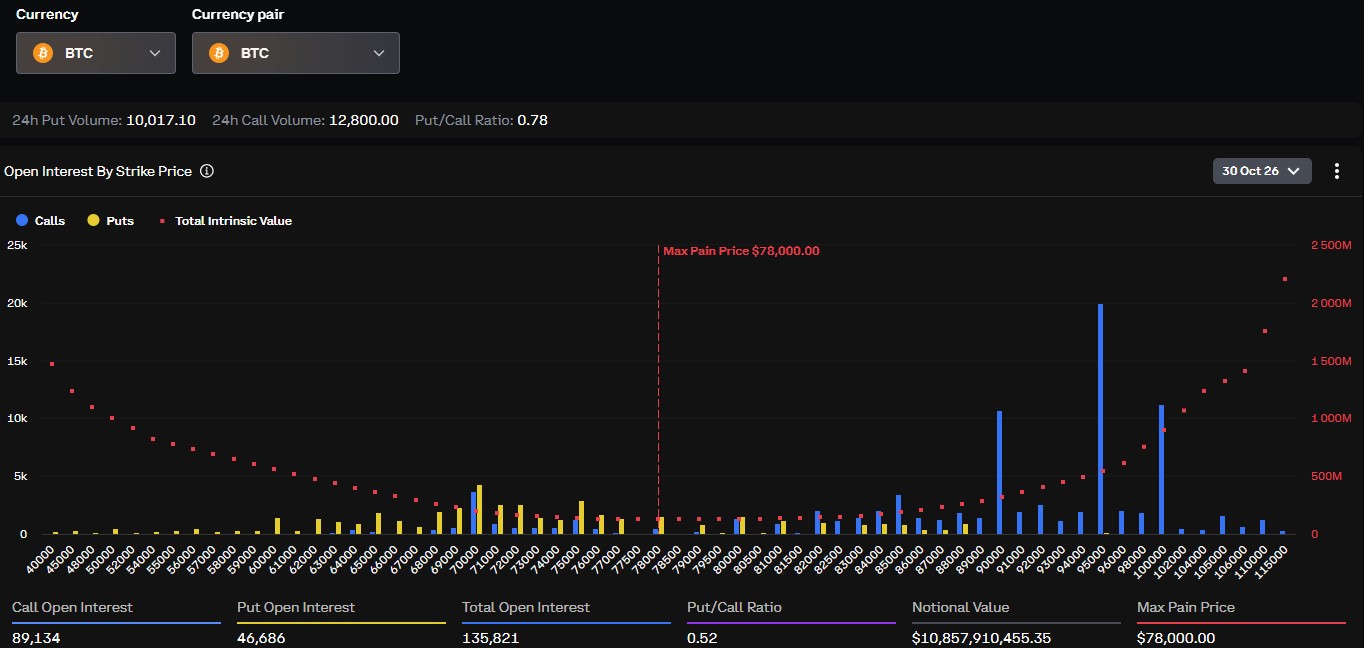Select the tallest blue call bar at strike 95000
This screenshot has height=648, width=1364.
coord(1101,419)
